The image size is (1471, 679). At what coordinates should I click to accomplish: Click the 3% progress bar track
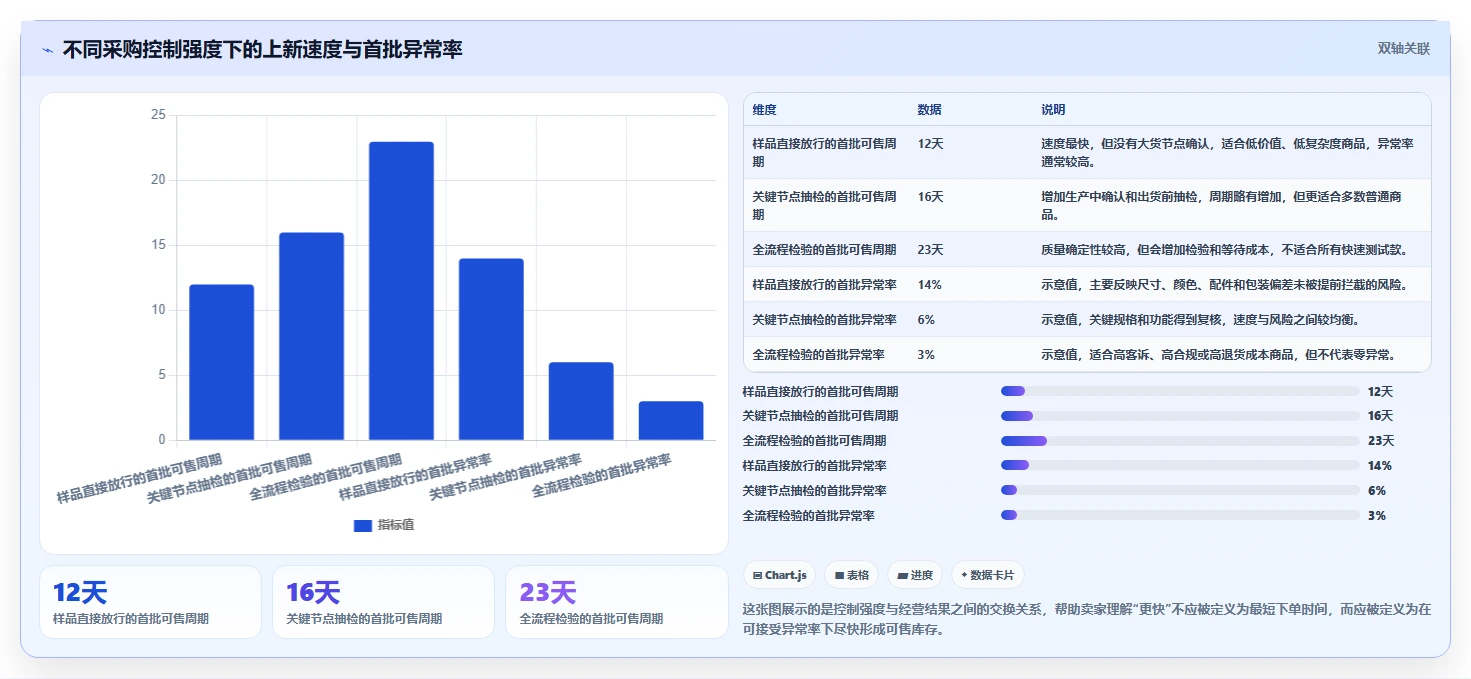[x=1180, y=515]
